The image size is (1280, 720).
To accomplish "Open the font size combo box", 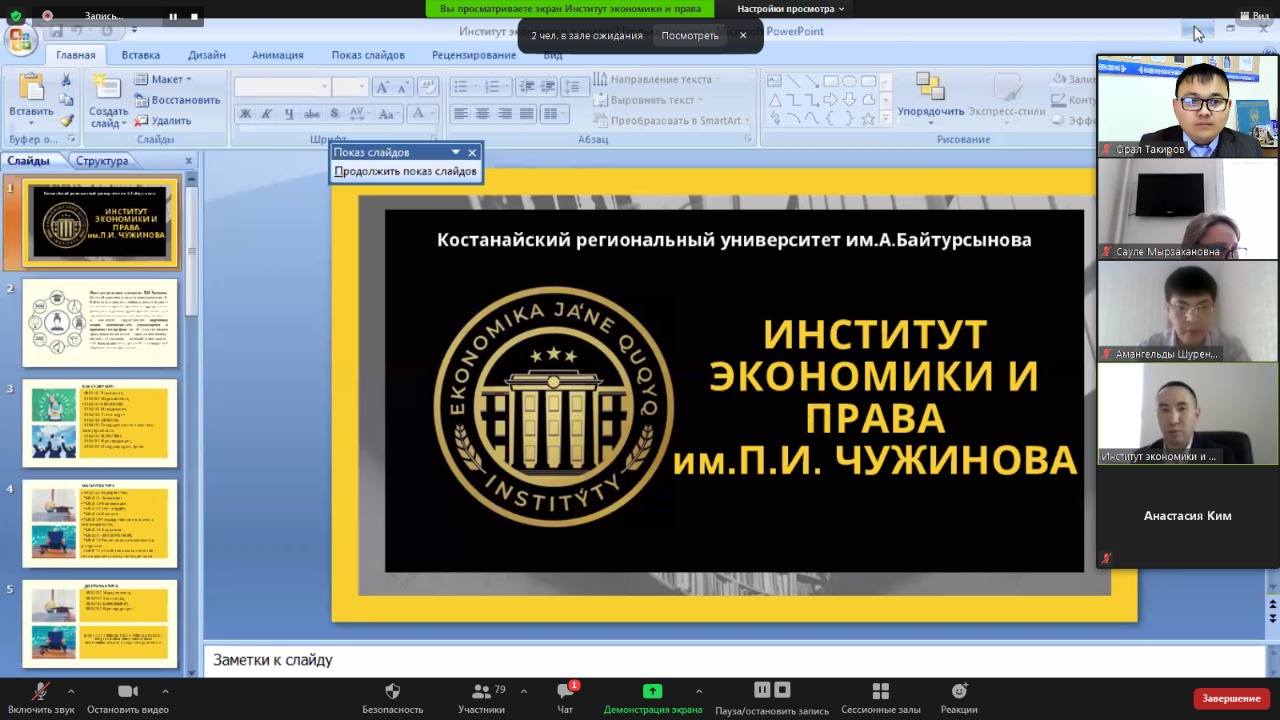I will (349, 87).
